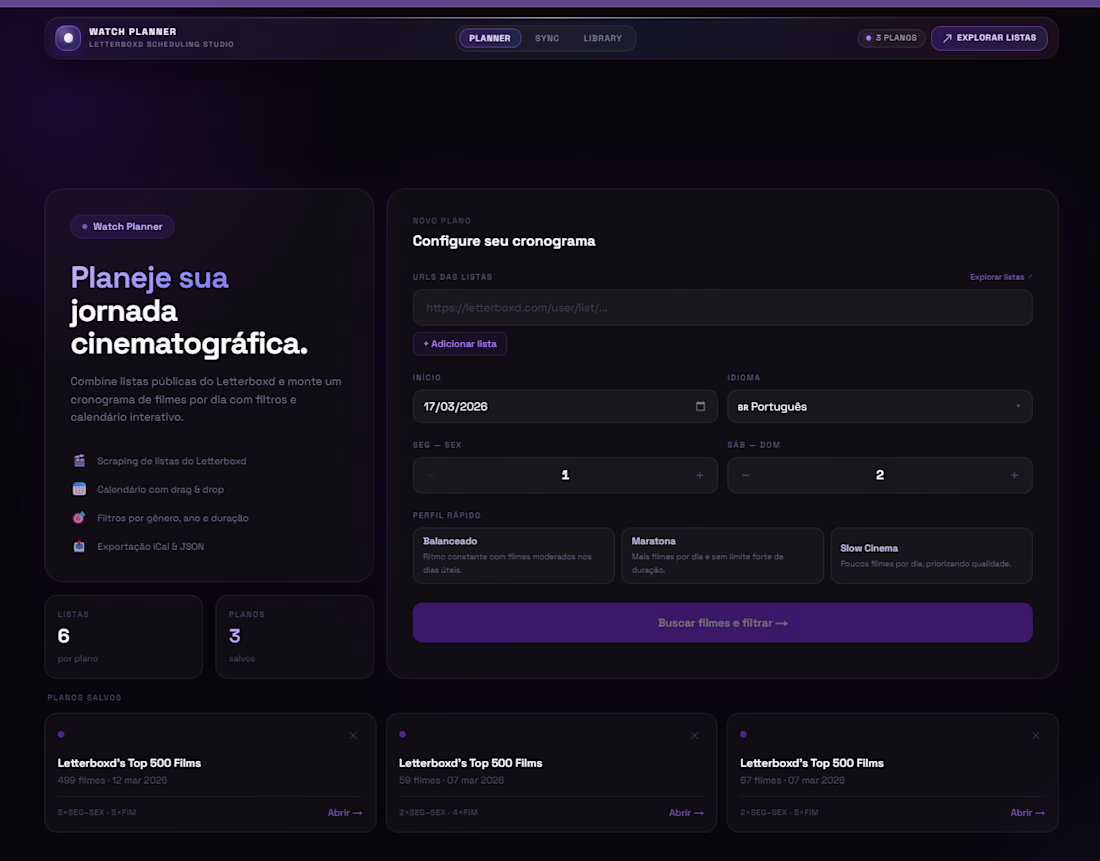Remove the saved plan with 59 filmes
The height and width of the screenshot is (861, 1100).
point(695,736)
